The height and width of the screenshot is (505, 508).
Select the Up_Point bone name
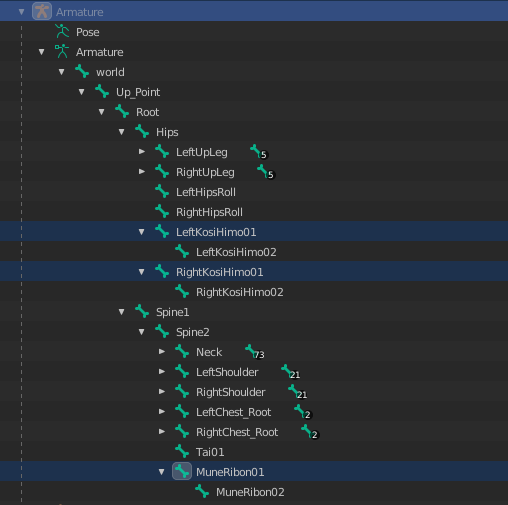[x=138, y=92]
